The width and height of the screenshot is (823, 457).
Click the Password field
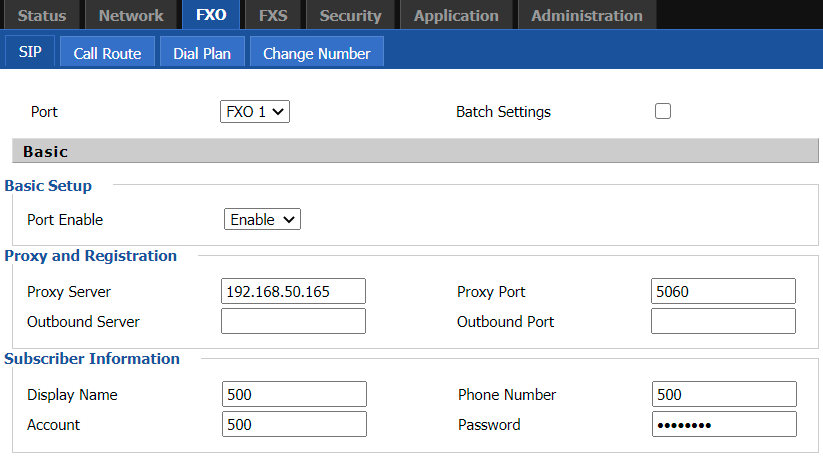(x=724, y=424)
